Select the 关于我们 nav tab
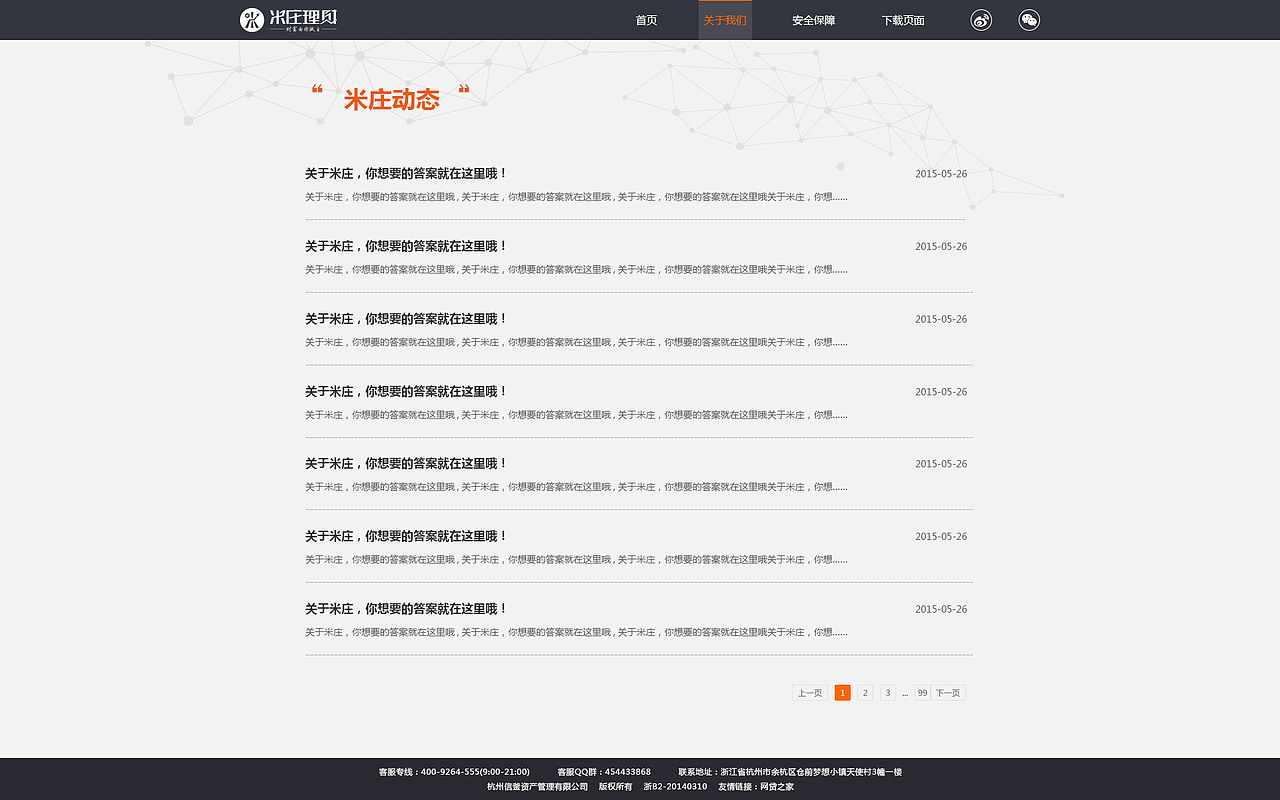Screen dimensions: 1280x800 coord(725,20)
